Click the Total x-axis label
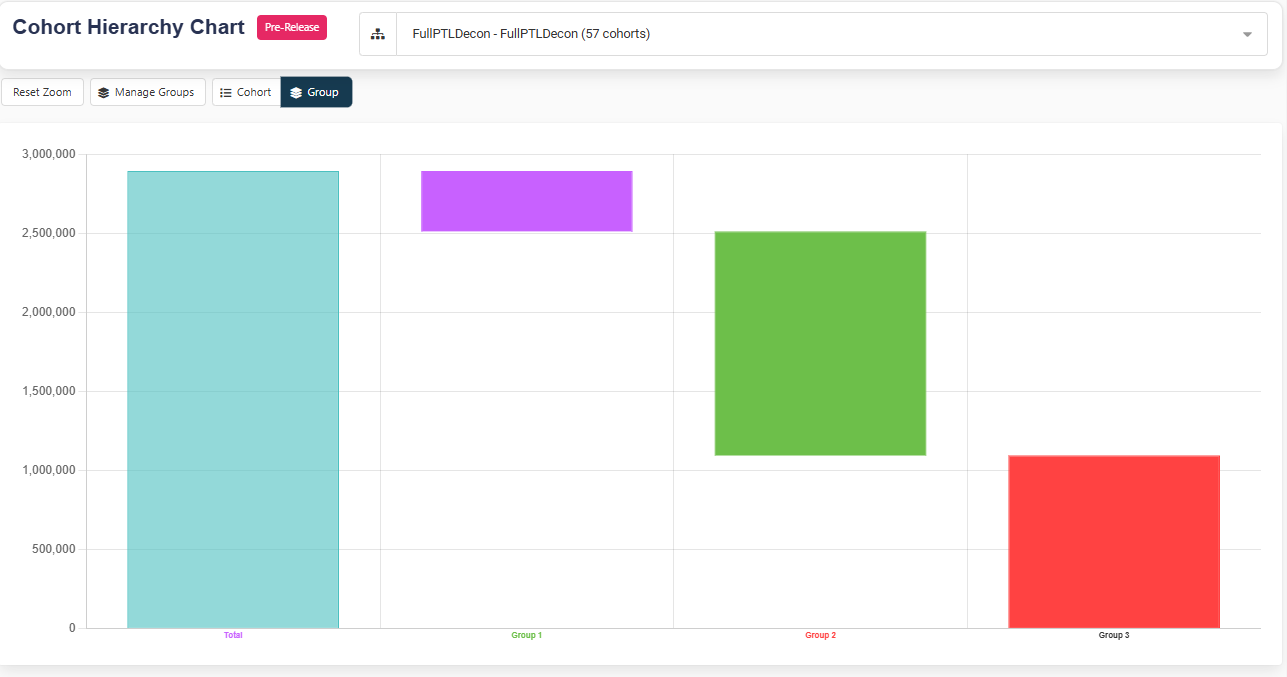1287x677 pixels. [x=233, y=635]
